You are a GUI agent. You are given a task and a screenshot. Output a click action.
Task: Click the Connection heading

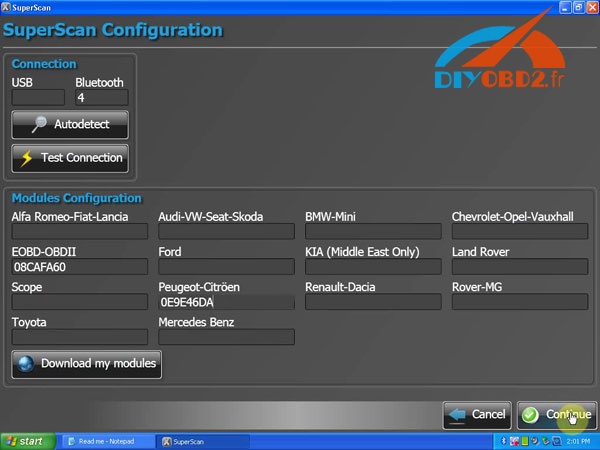click(44, 64)
